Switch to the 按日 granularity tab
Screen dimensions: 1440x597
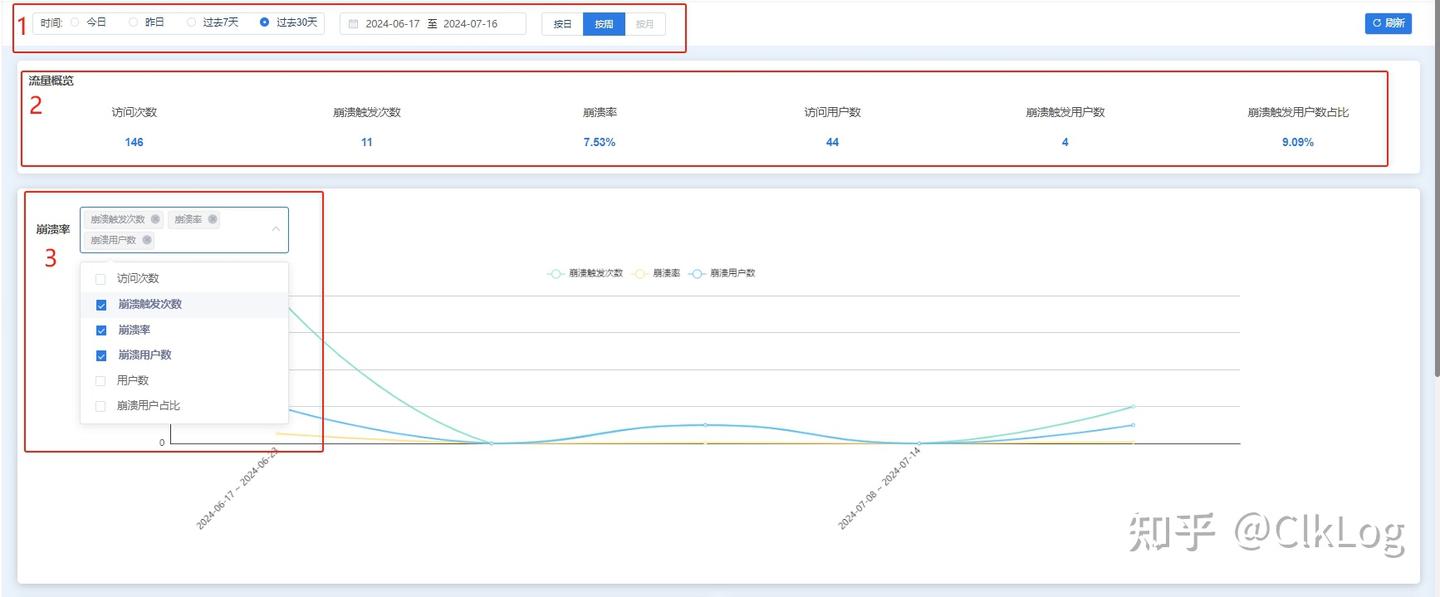click(561, 23)
